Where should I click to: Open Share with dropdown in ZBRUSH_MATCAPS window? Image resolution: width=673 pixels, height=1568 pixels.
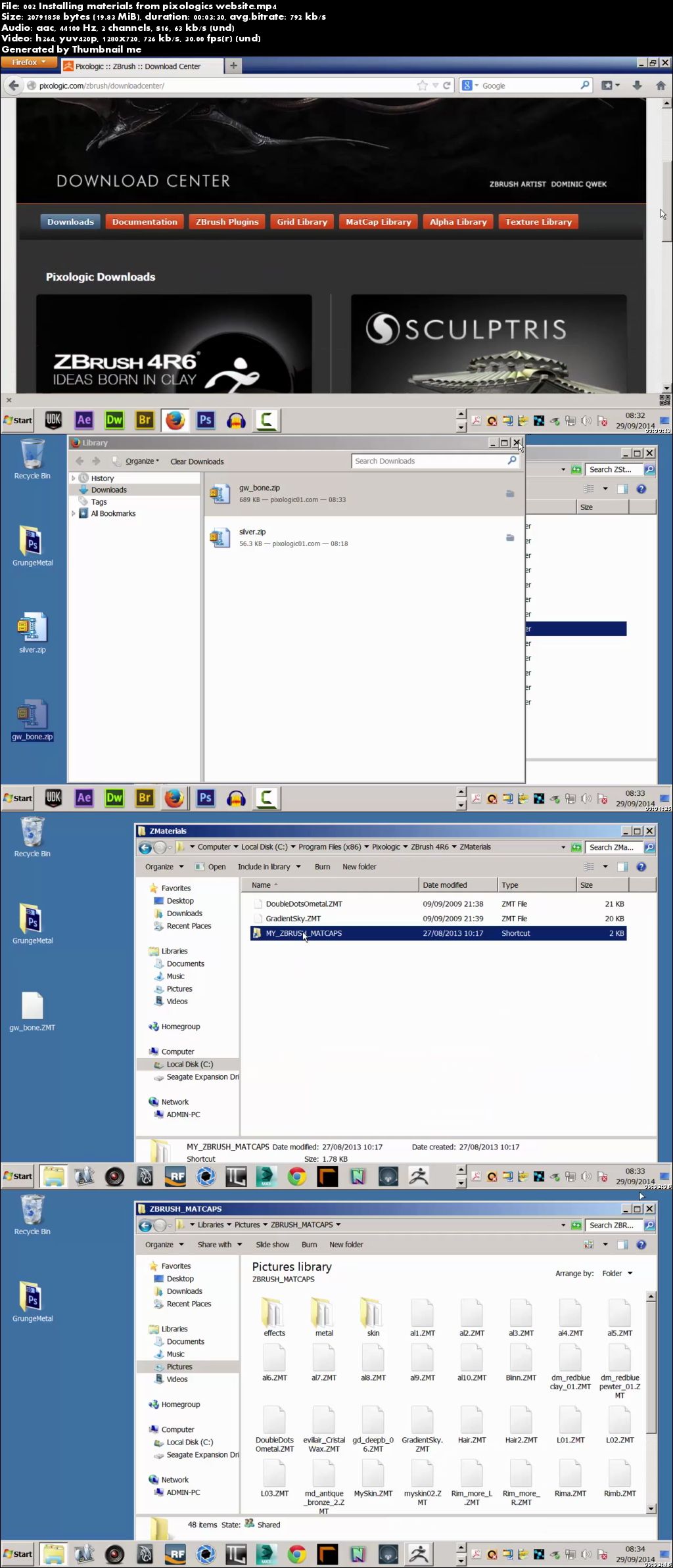pos(220,1245)
